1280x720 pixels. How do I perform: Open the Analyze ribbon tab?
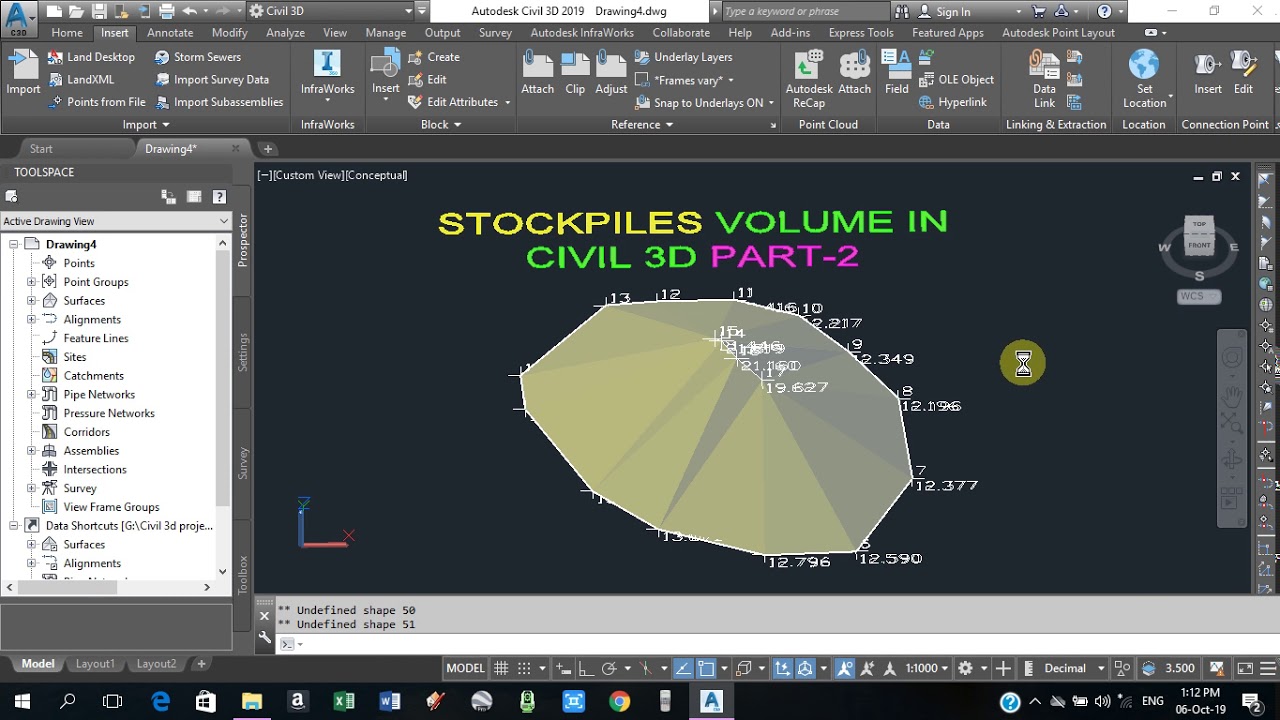click(285, 33)
